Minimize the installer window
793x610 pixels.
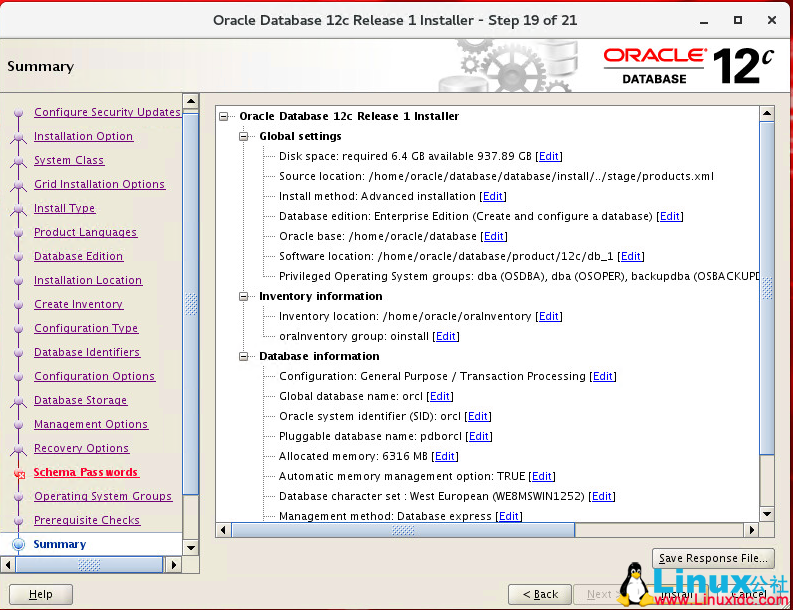[704, 21]
